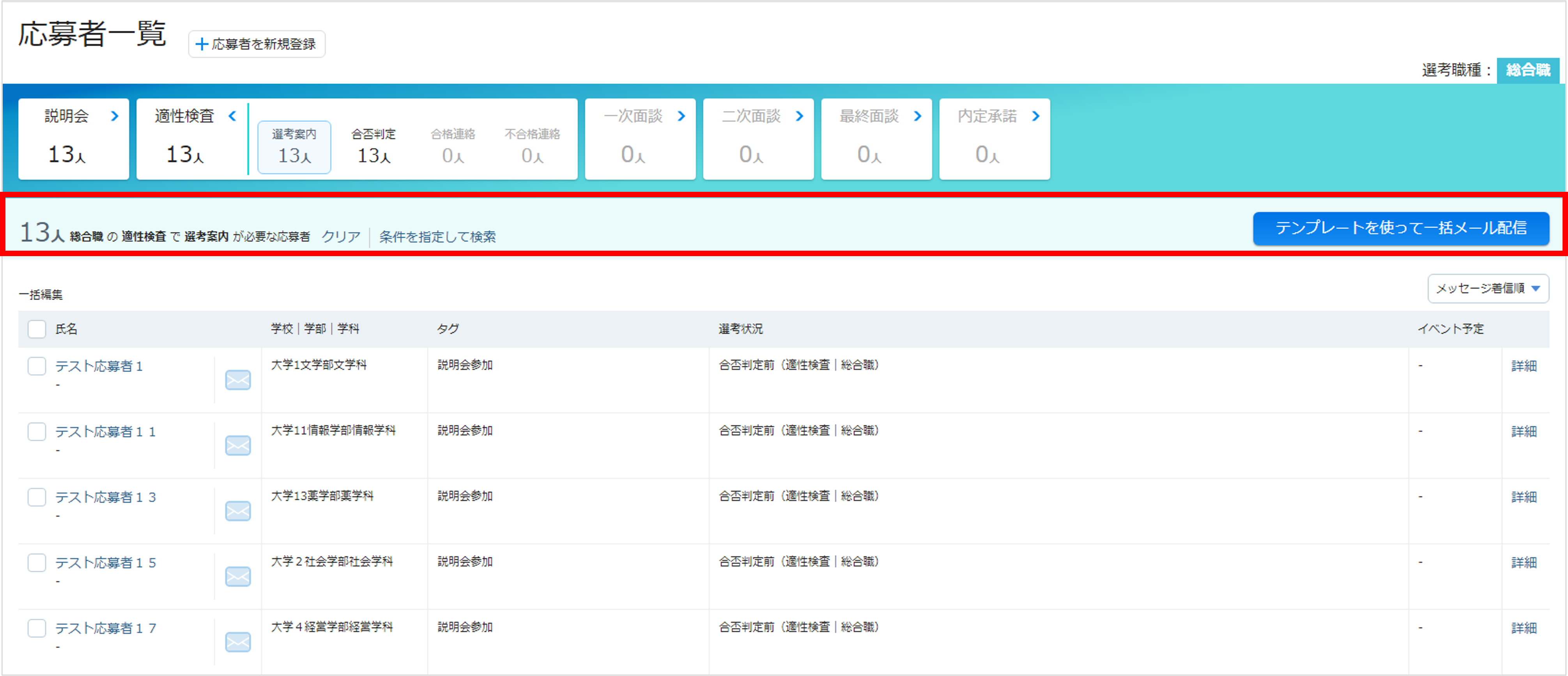Expand the 一次面談 stage card
Viewport: 1568px width, 676px height.
[640, 139]
